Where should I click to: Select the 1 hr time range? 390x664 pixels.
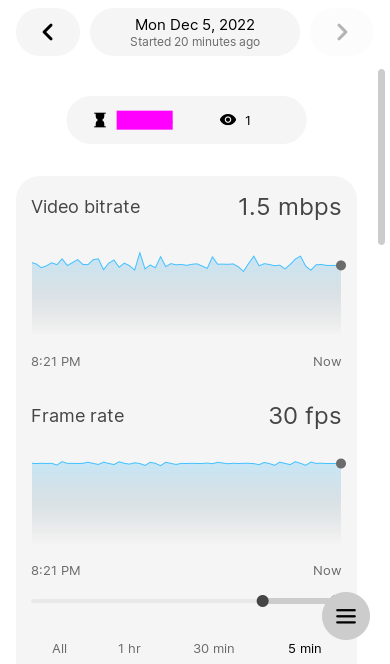[129, 648]
